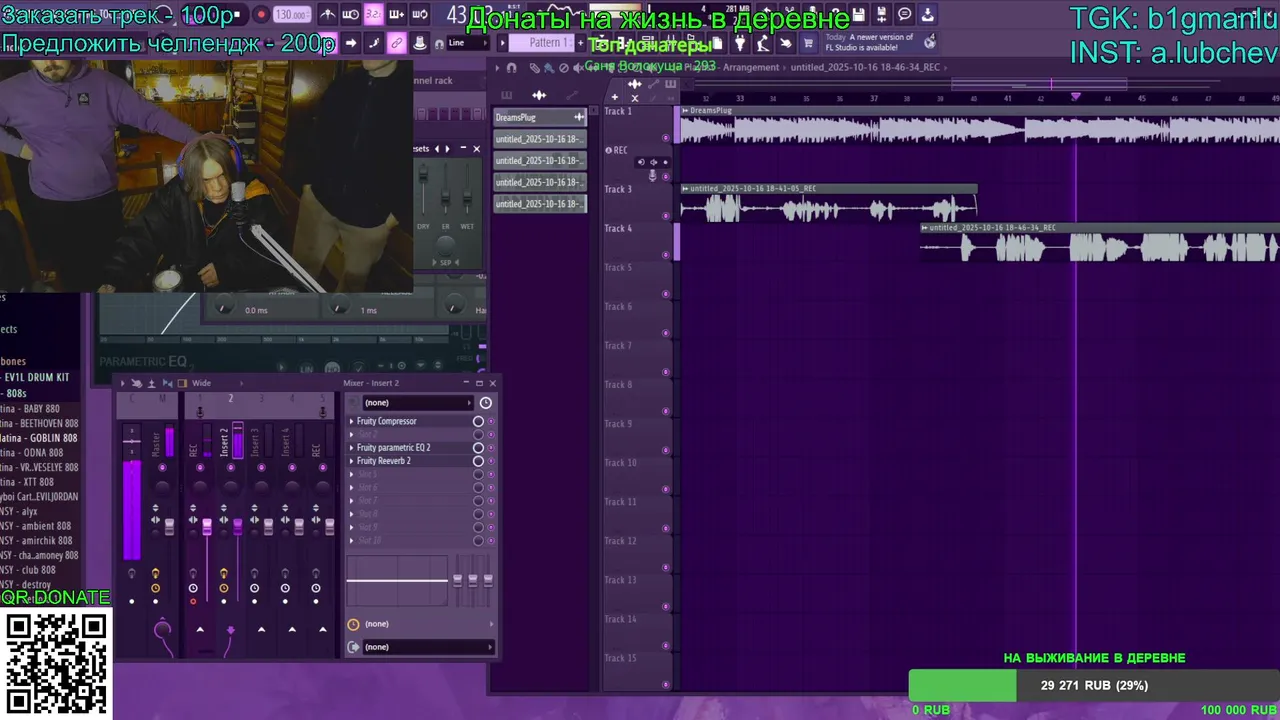This screenshot has width=1280, height=720.
Task: Show audio clips in the playlist picker
Action: click(x=539, y=95)
